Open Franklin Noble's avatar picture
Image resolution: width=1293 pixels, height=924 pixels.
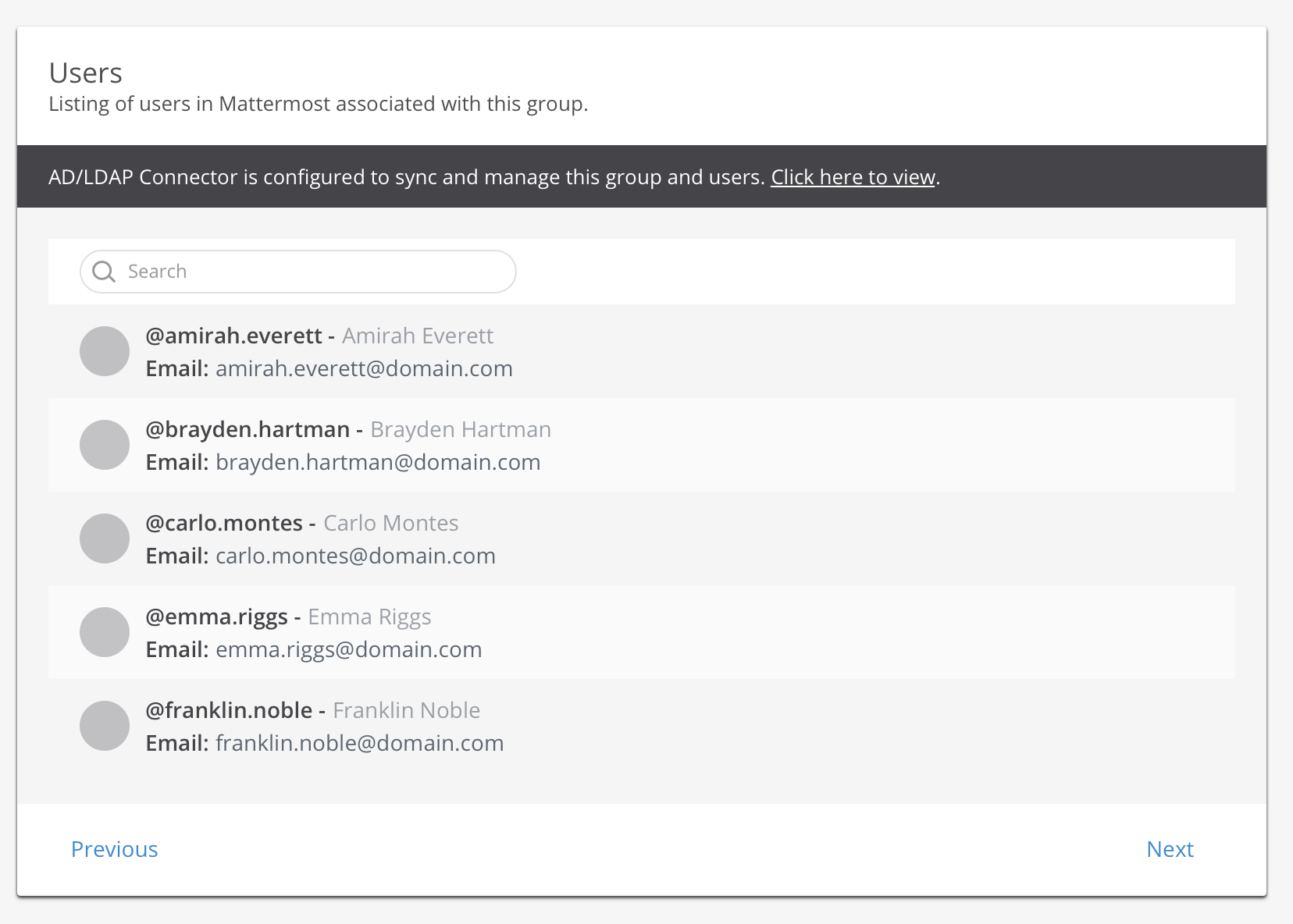pyautogui.click(x=105, y=726)
